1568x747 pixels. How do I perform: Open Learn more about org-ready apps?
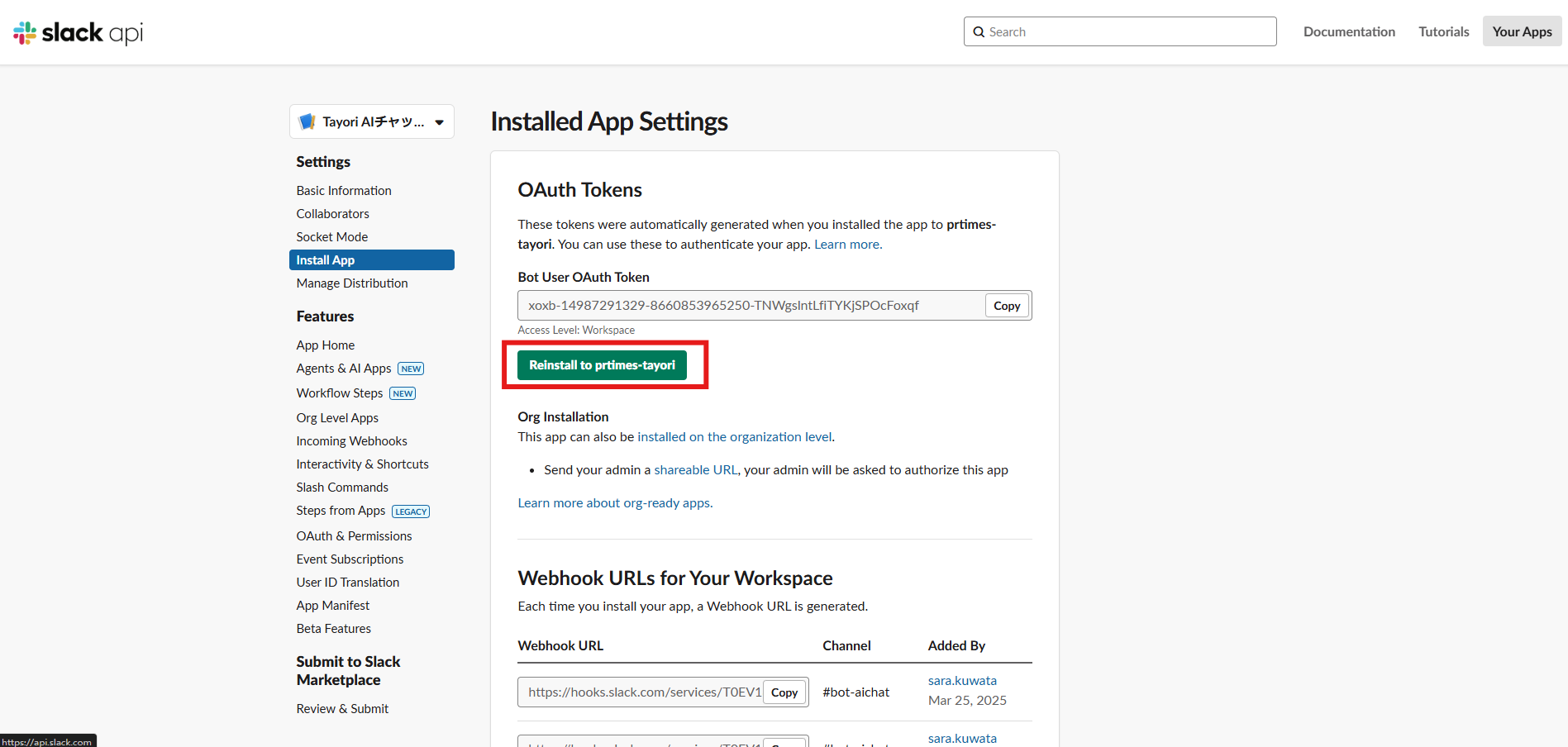click(x=614, y=503)
